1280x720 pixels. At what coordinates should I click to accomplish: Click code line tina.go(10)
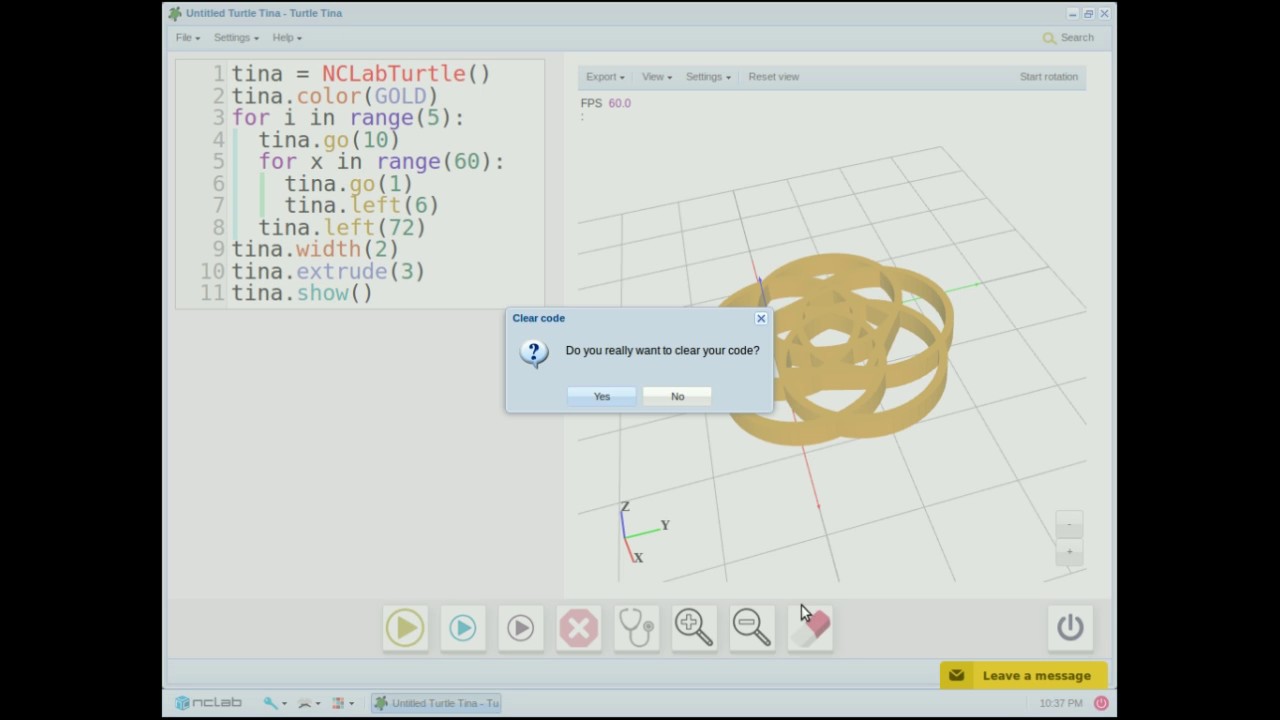point(329,140)
